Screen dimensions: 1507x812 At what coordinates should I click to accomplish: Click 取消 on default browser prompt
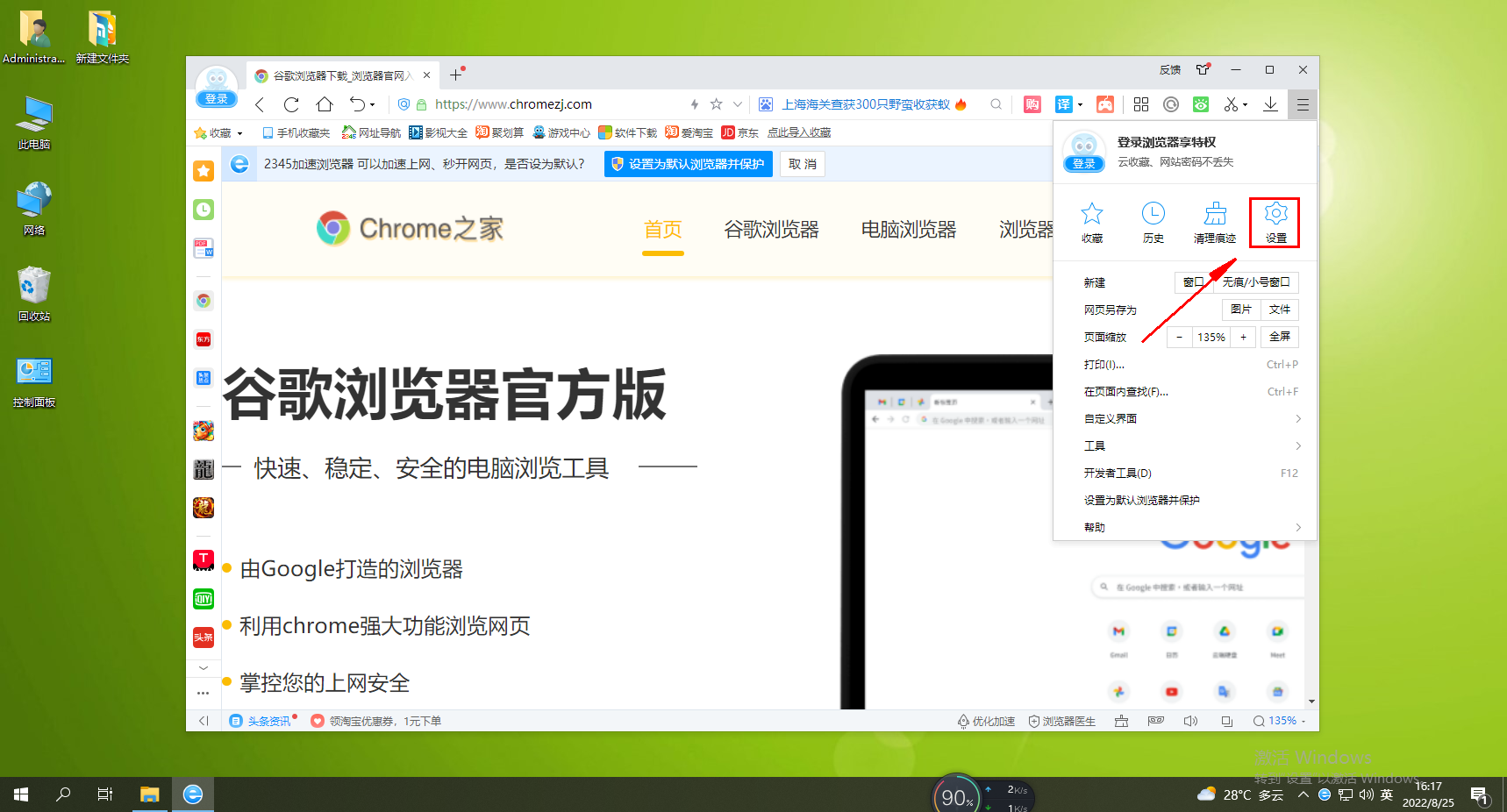coord(803,164)
